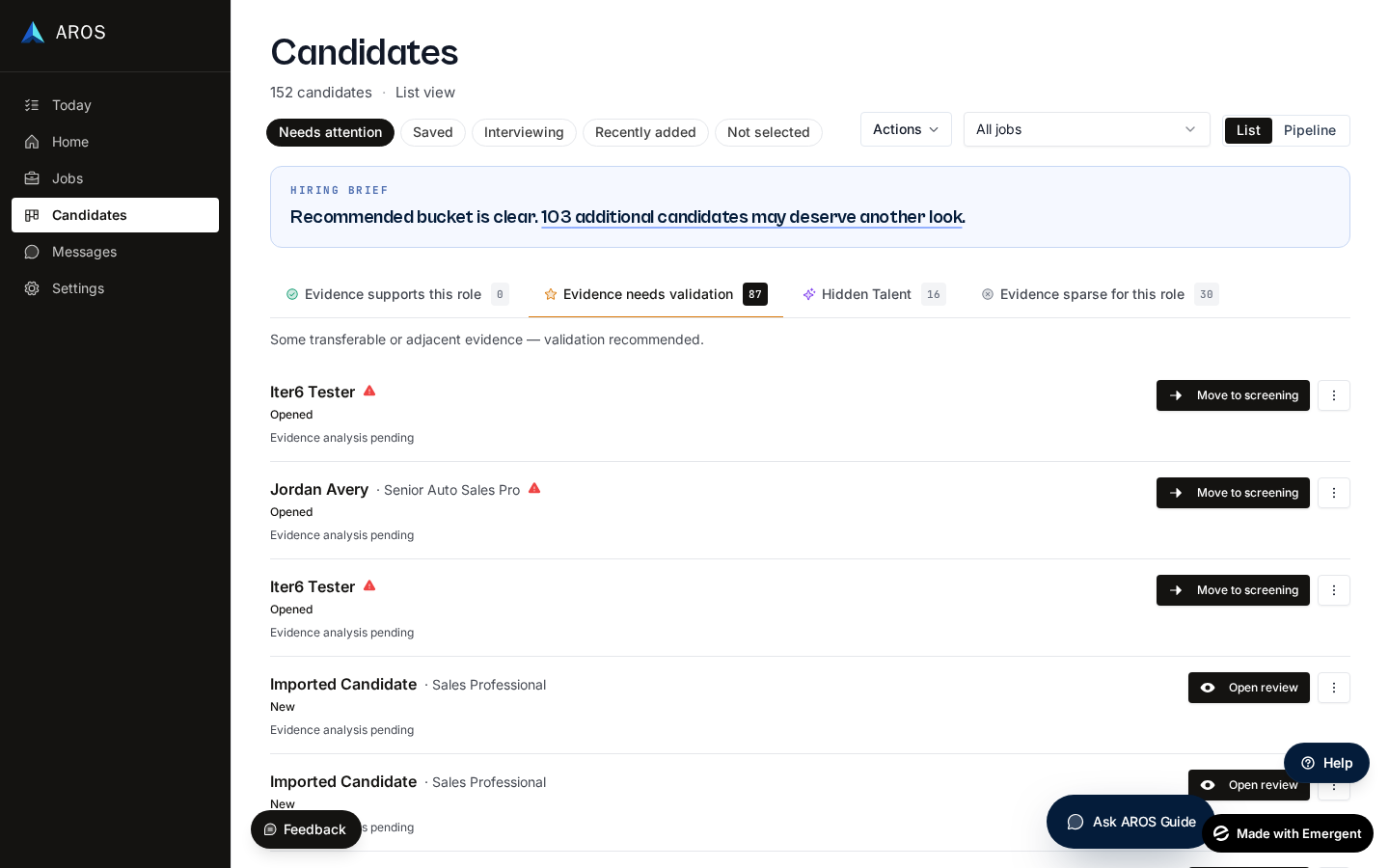
Task: Open Messages chat bubble icon
Action: (32, 252)
